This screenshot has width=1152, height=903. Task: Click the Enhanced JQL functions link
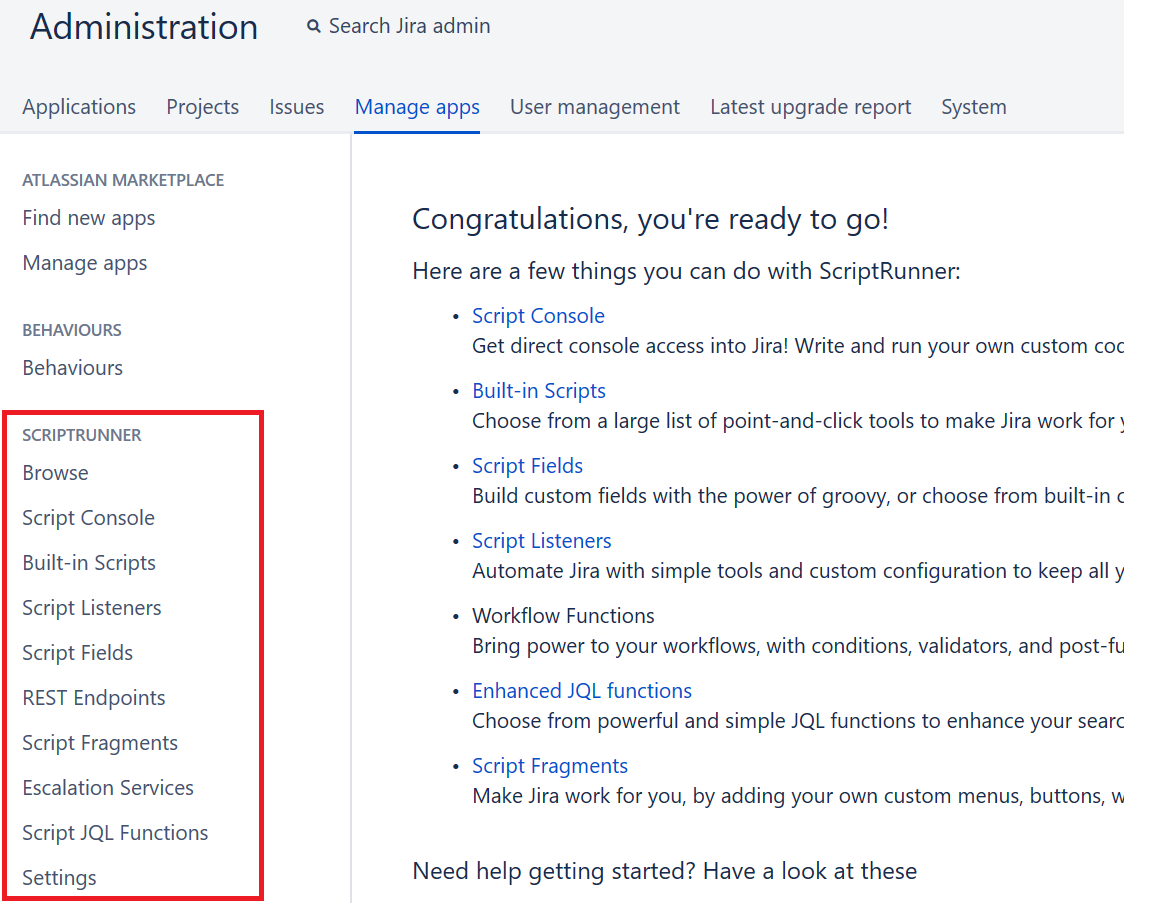pyautogui.click(x=582, y=691)
